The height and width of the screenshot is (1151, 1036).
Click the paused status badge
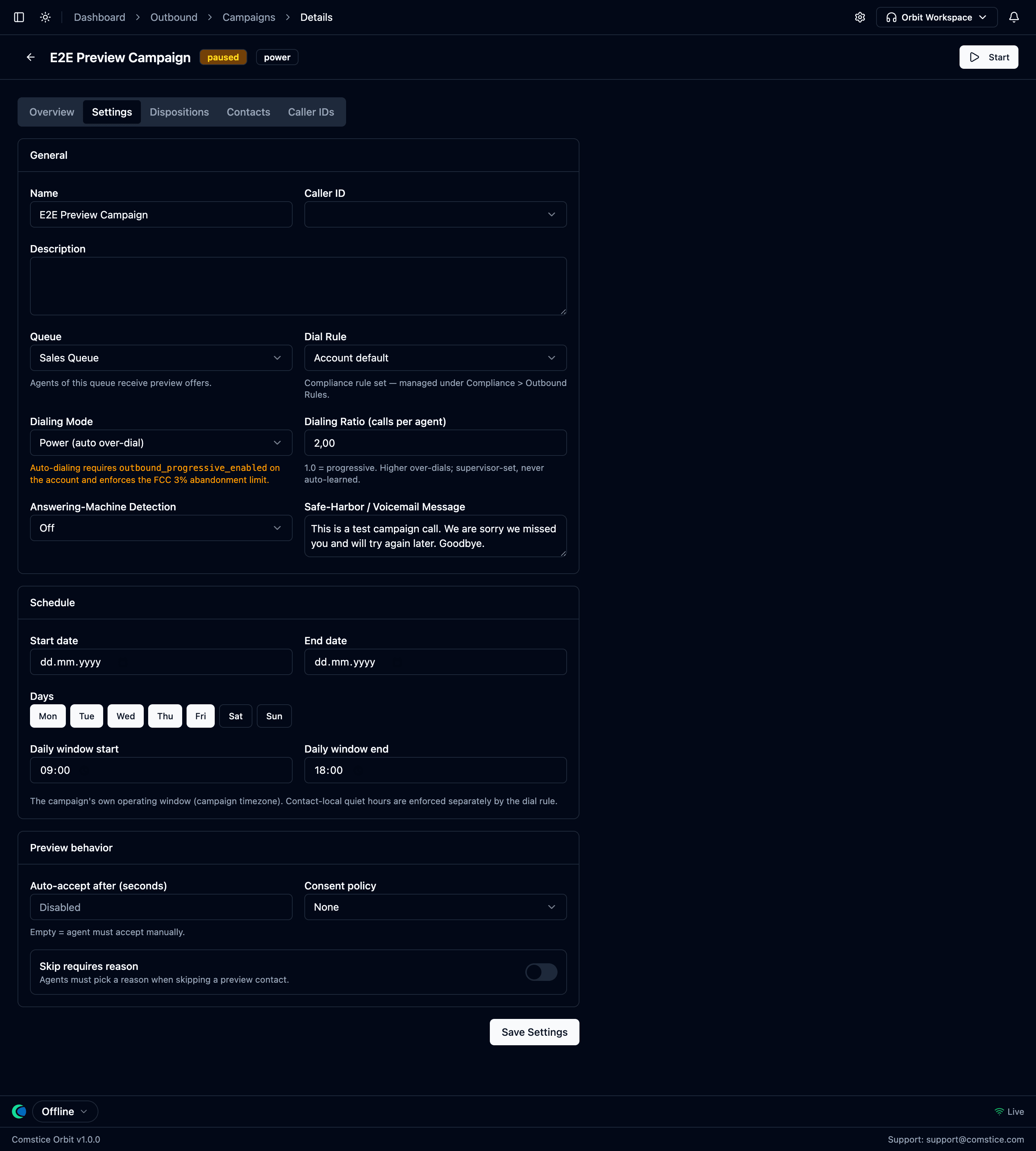tap(223, 57)
